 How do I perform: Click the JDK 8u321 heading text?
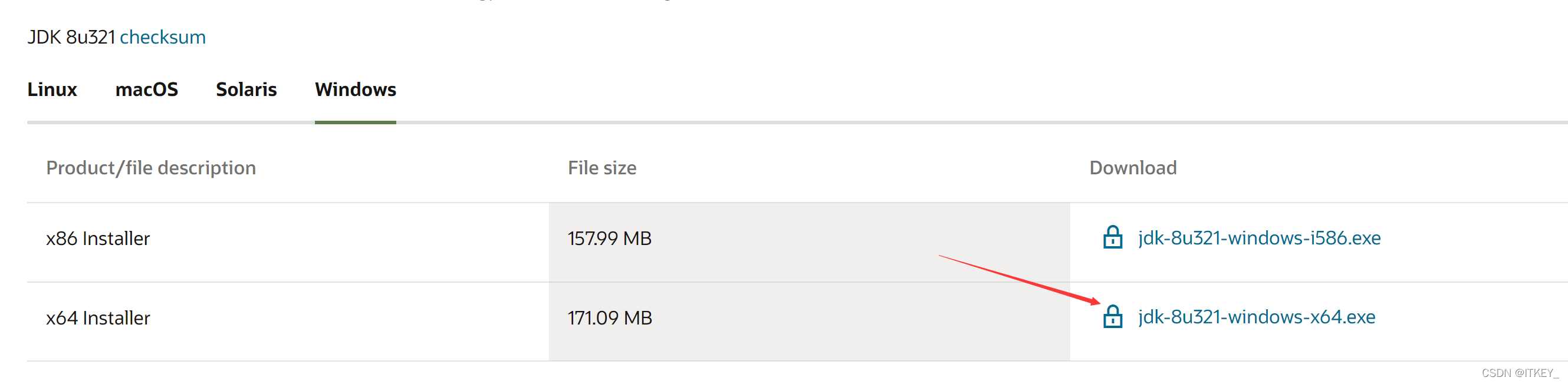pos(71,37)
